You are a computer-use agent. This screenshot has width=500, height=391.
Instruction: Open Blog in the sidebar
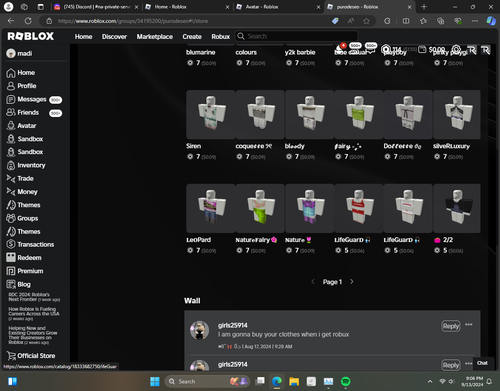tap(18, 284)
